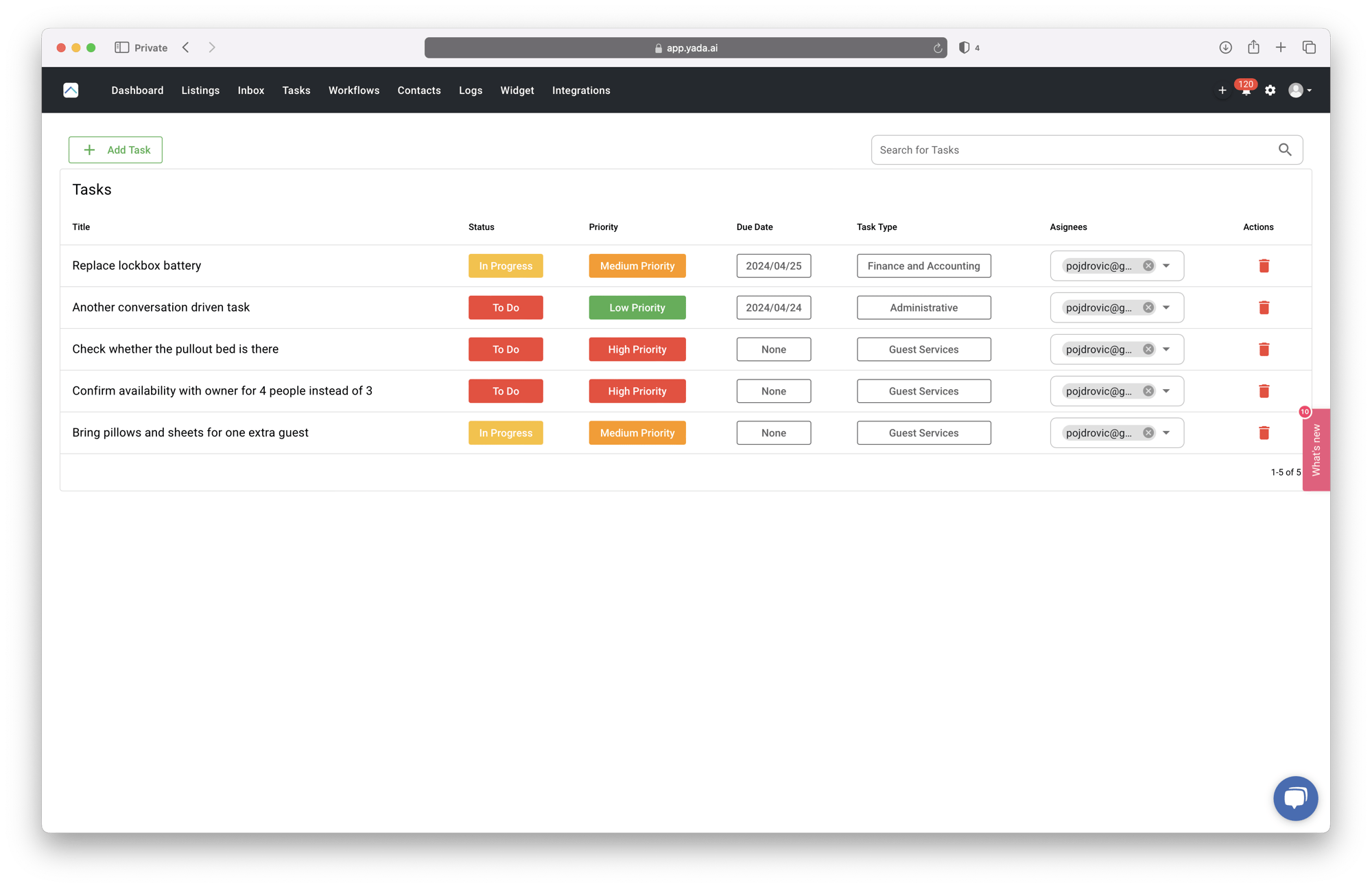Open the In Progress status of Replace lockbox battery
Viewport: 1372px width, 888px height.
[506, 266]
